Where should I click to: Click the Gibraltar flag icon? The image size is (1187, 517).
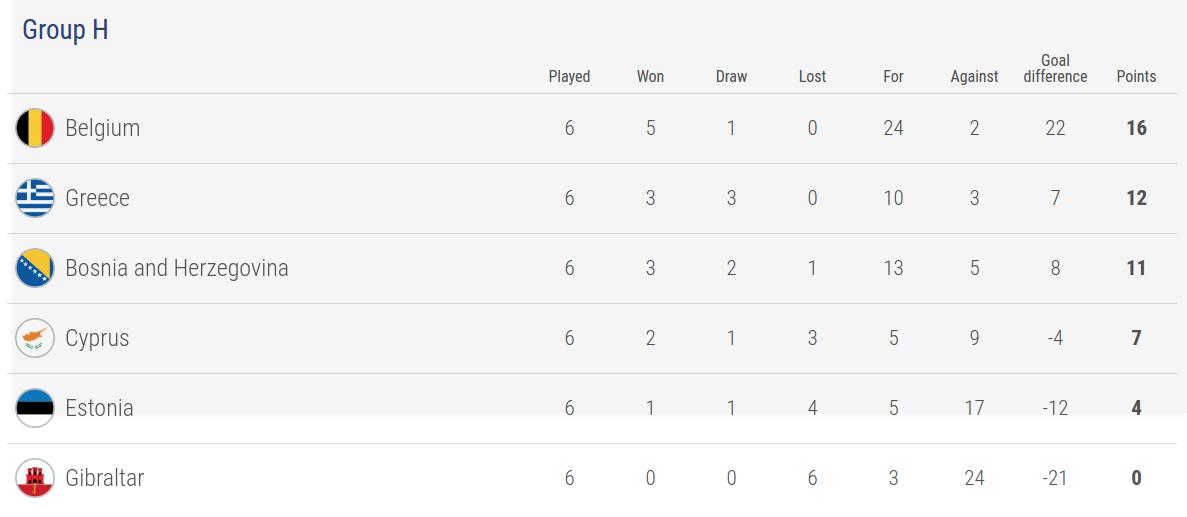point(35,478)
